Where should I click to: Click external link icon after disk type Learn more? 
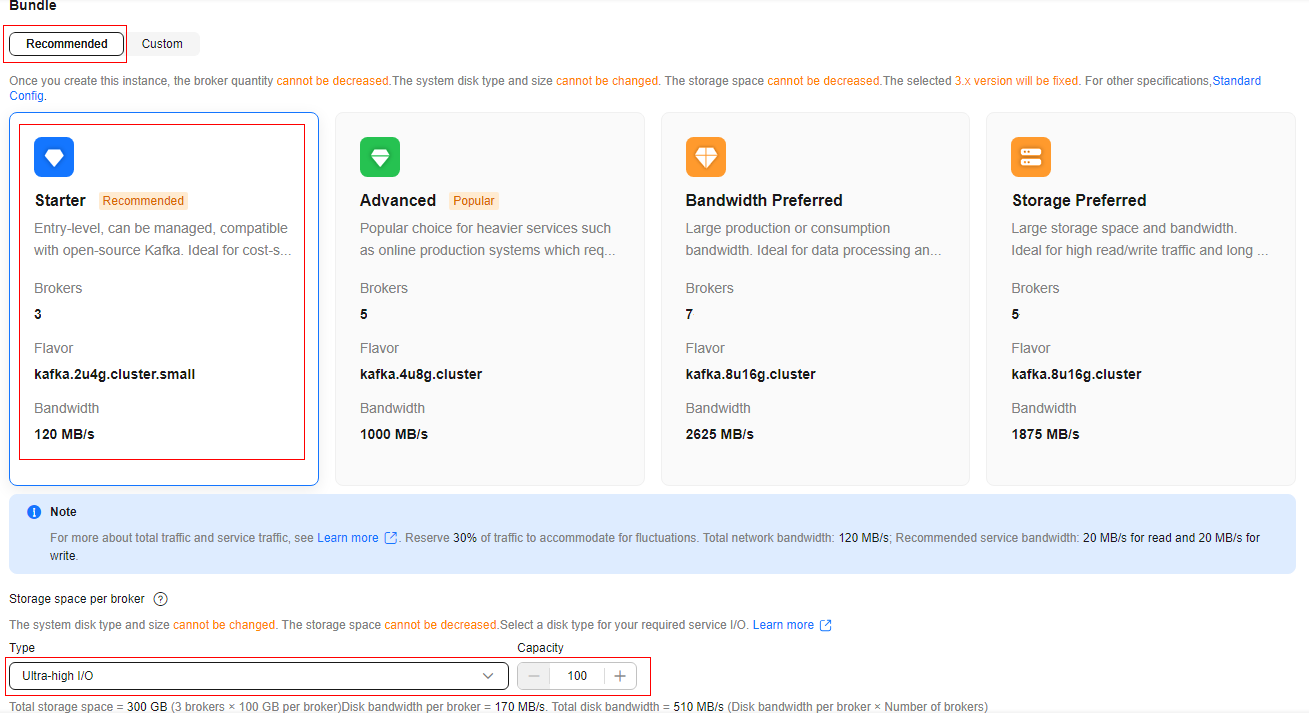click(826, 625)
